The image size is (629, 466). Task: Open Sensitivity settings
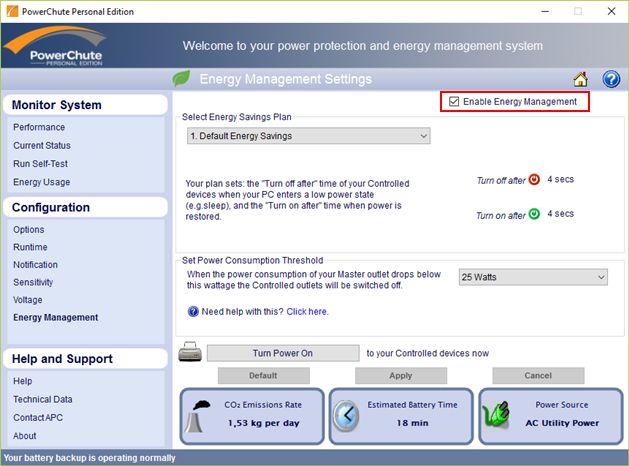[x=33, y=282]
